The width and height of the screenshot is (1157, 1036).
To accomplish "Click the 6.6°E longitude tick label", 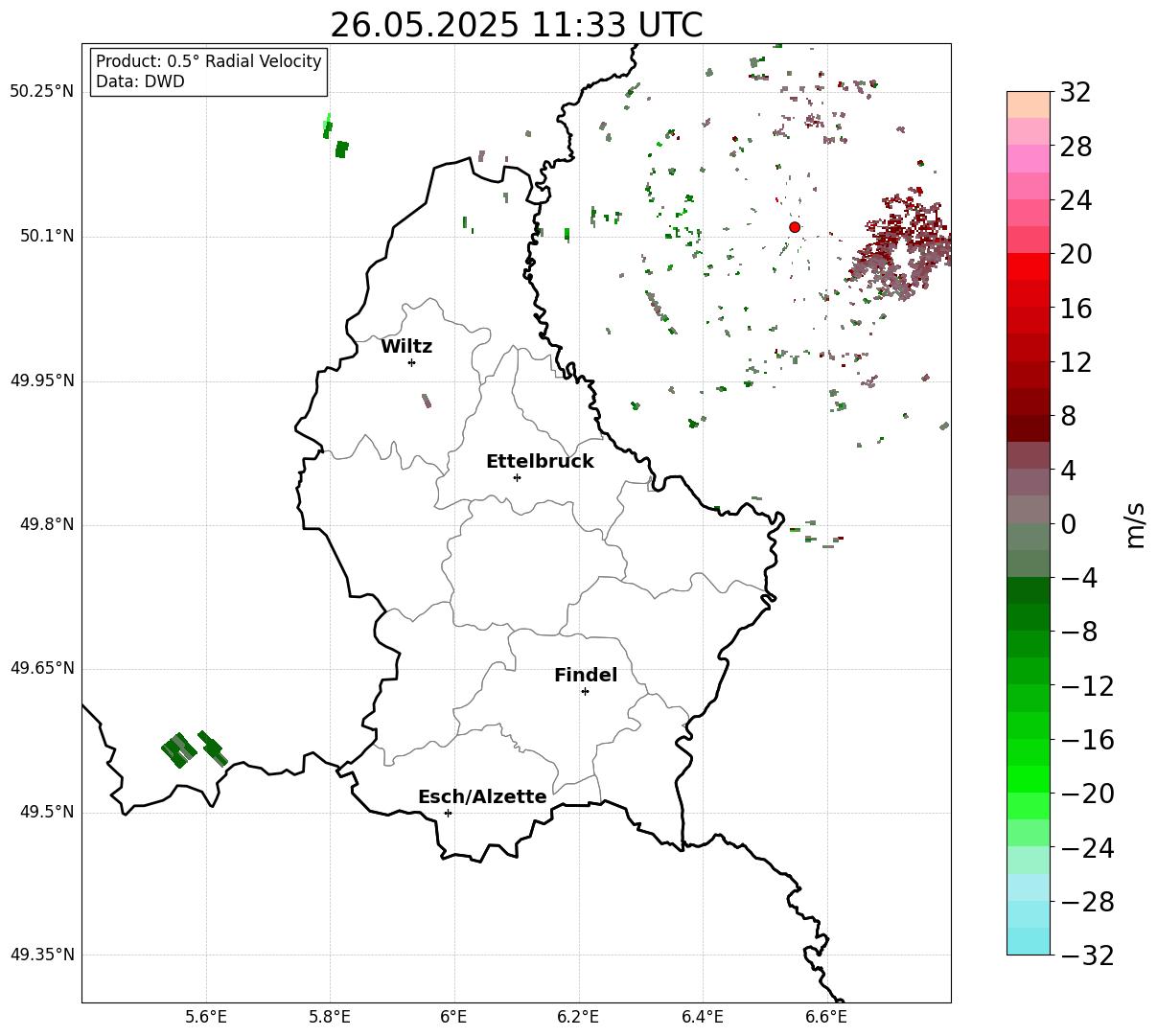I will tap(826, 1017).
